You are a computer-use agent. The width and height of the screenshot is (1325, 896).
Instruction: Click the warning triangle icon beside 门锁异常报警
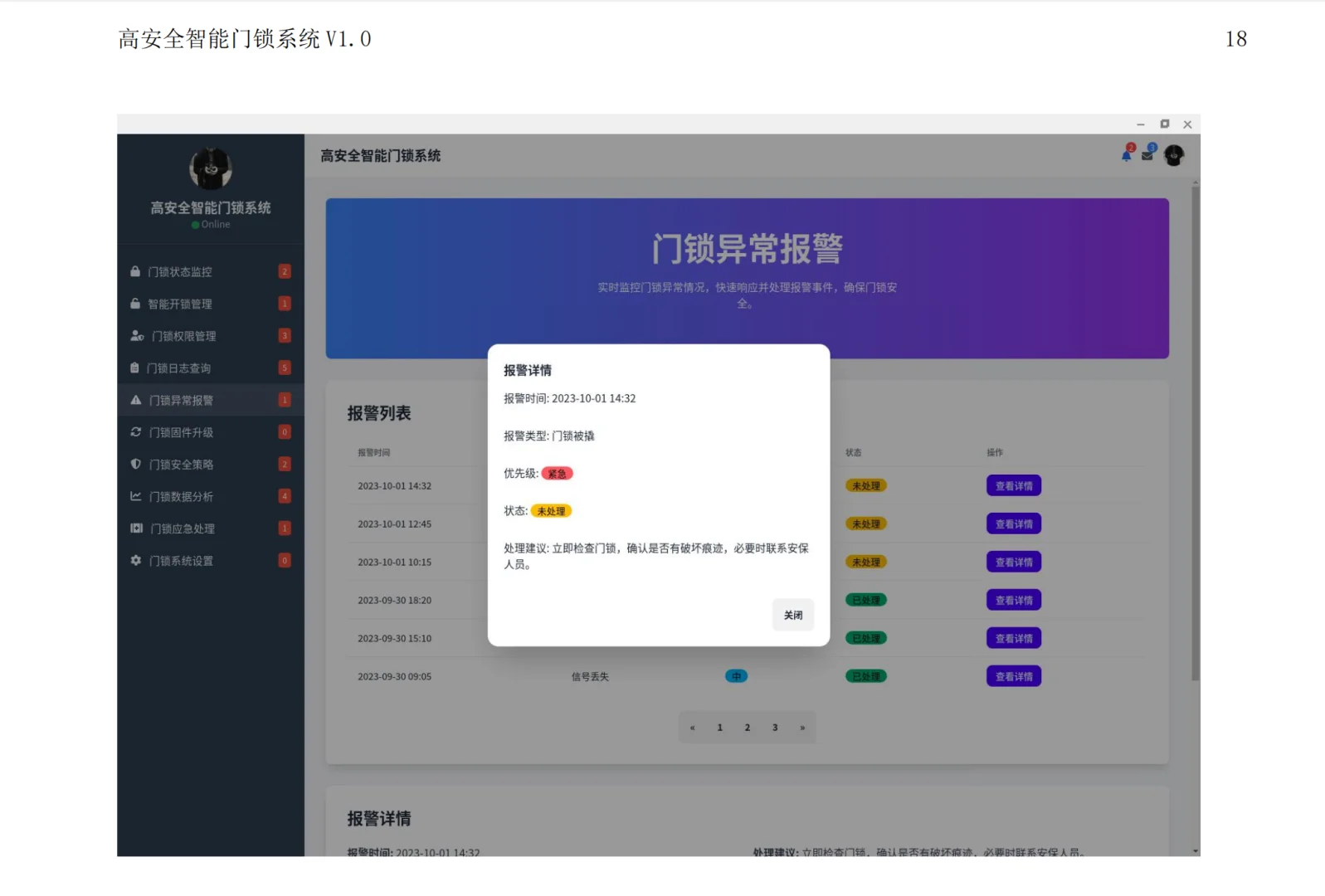(x=136, y=400)
